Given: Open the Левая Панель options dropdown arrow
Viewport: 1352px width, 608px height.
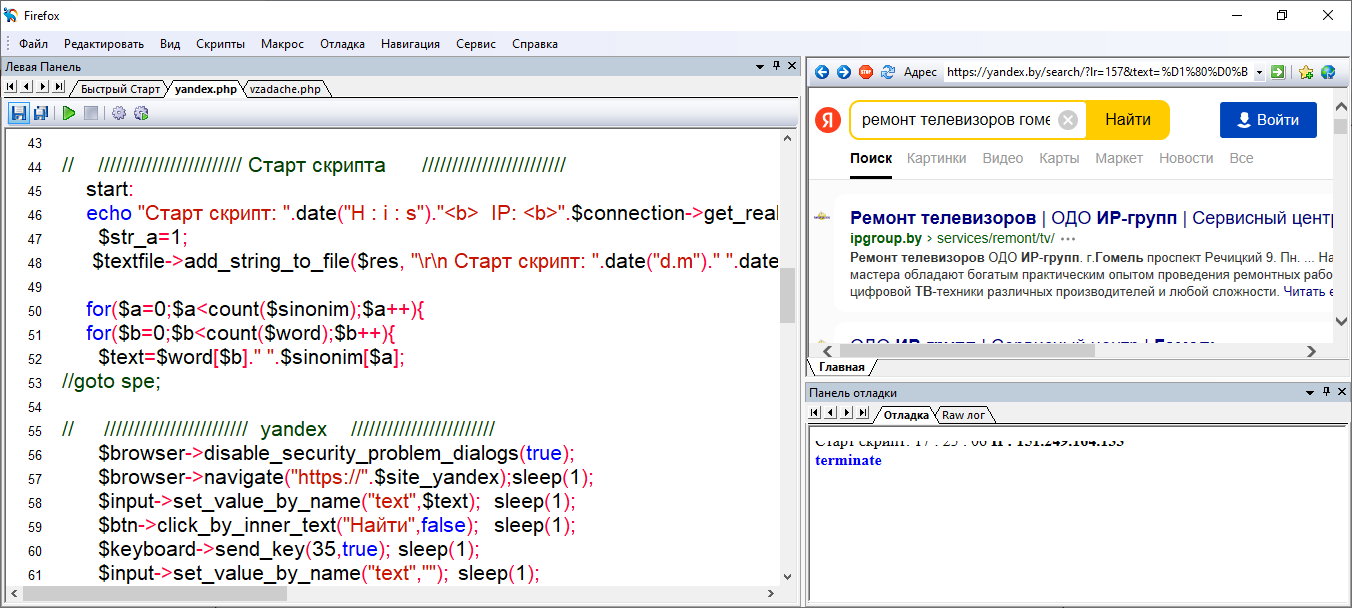Looking at the screenshot, I should click(x=760, y=66).
